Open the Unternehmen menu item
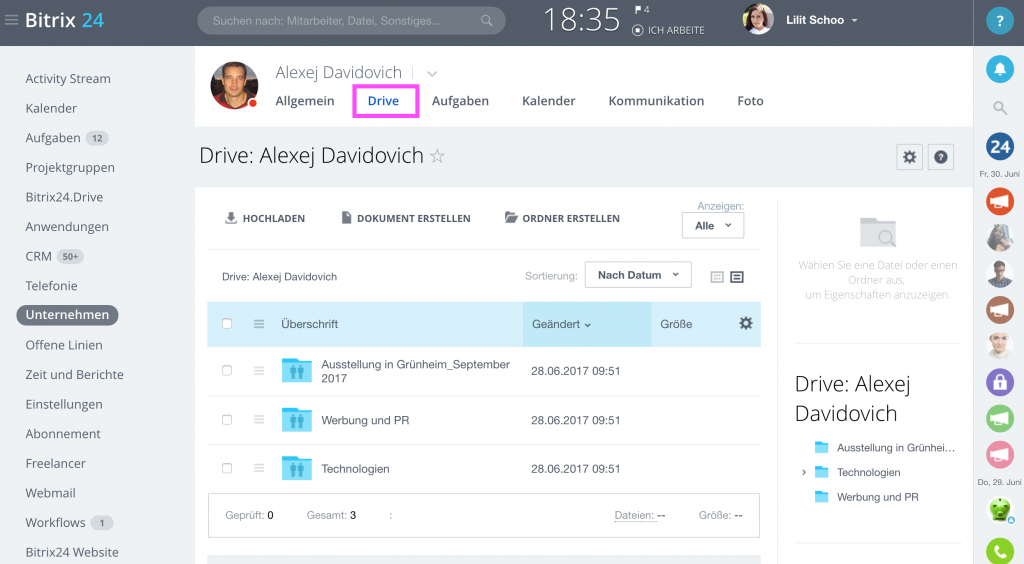 coord(67,315)
